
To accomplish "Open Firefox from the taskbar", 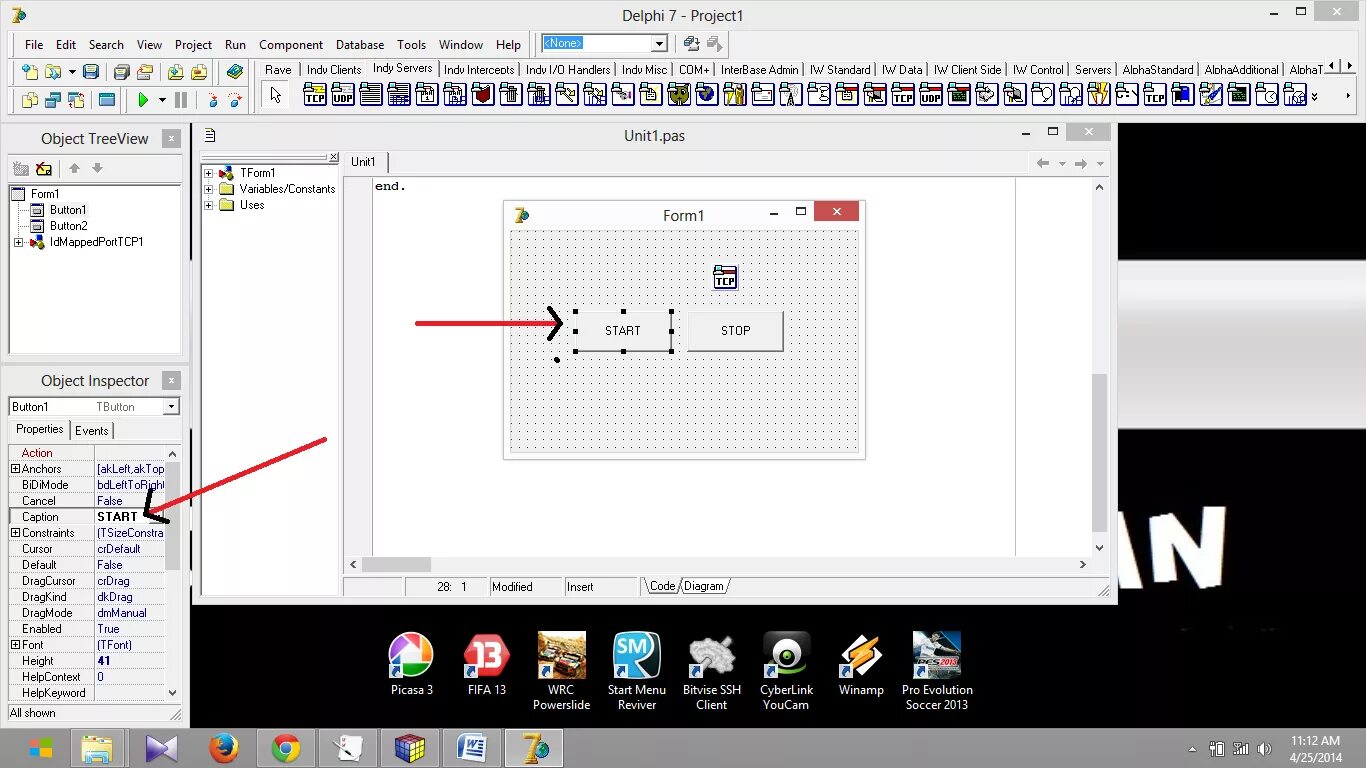I will coord(223,748).
